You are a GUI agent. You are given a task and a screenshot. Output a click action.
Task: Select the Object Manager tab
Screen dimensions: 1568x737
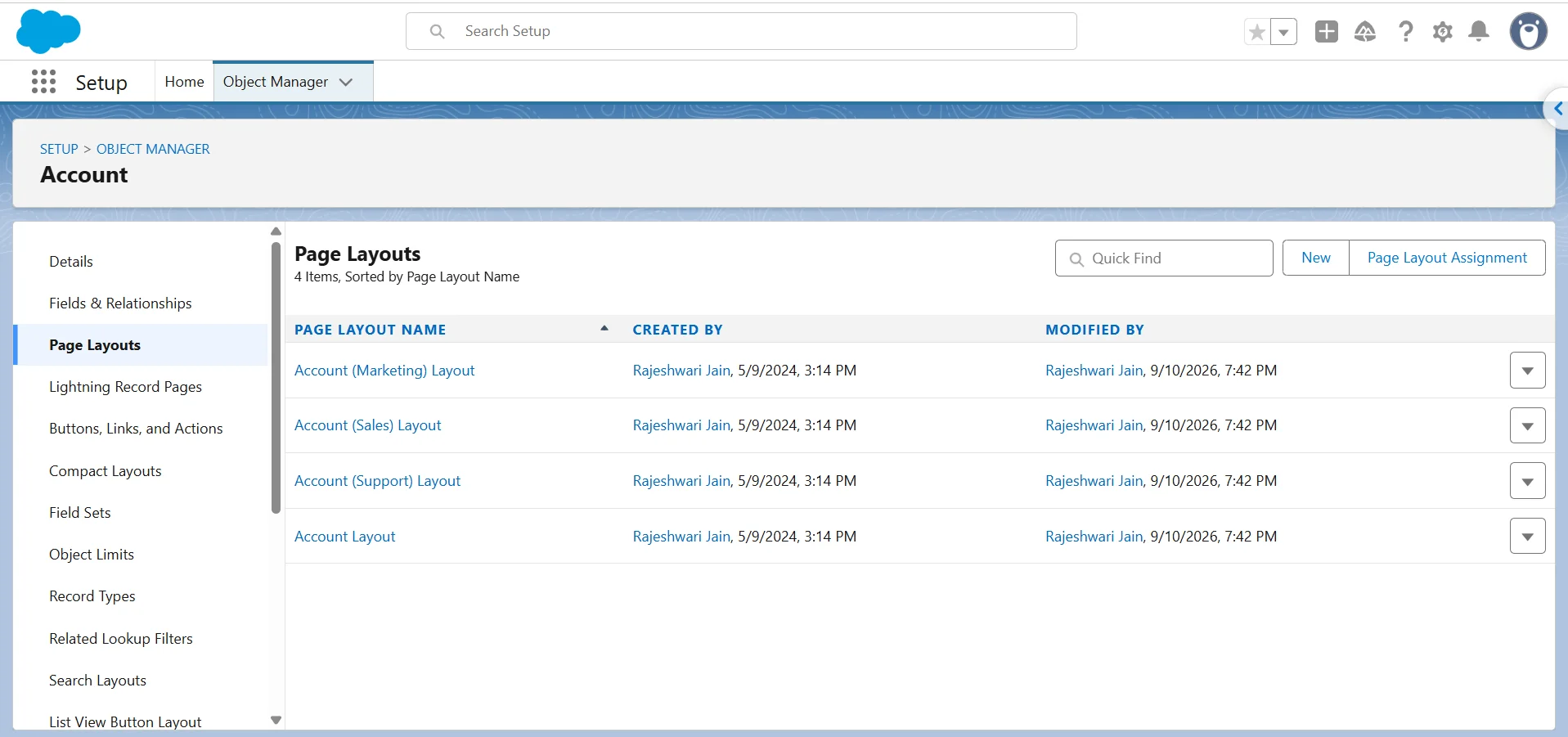click(x=276, y=82)
